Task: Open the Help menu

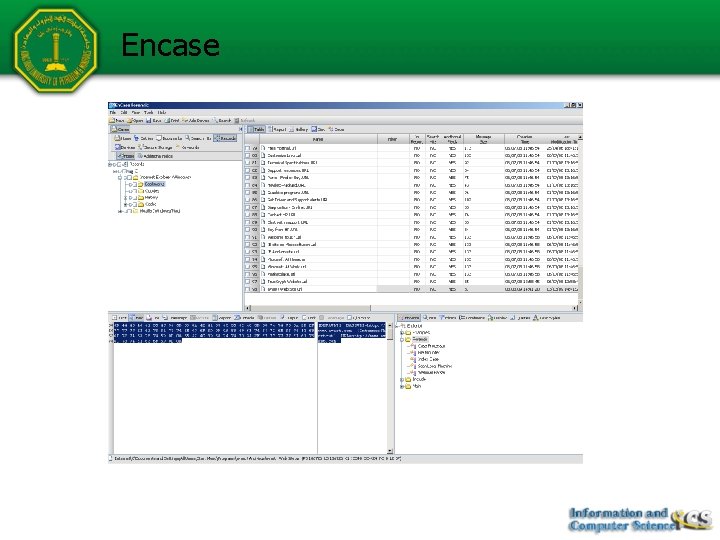Action: point(162,112)
